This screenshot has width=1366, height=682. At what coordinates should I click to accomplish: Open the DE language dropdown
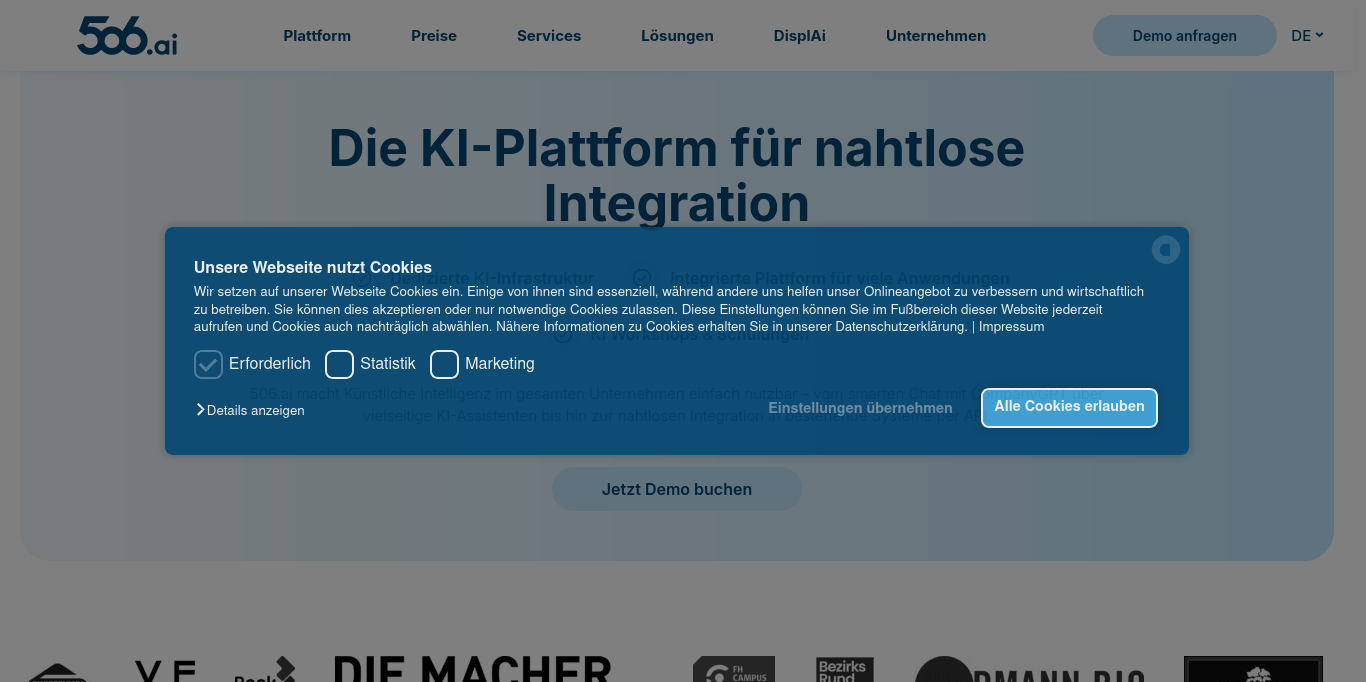[1307, 36]
